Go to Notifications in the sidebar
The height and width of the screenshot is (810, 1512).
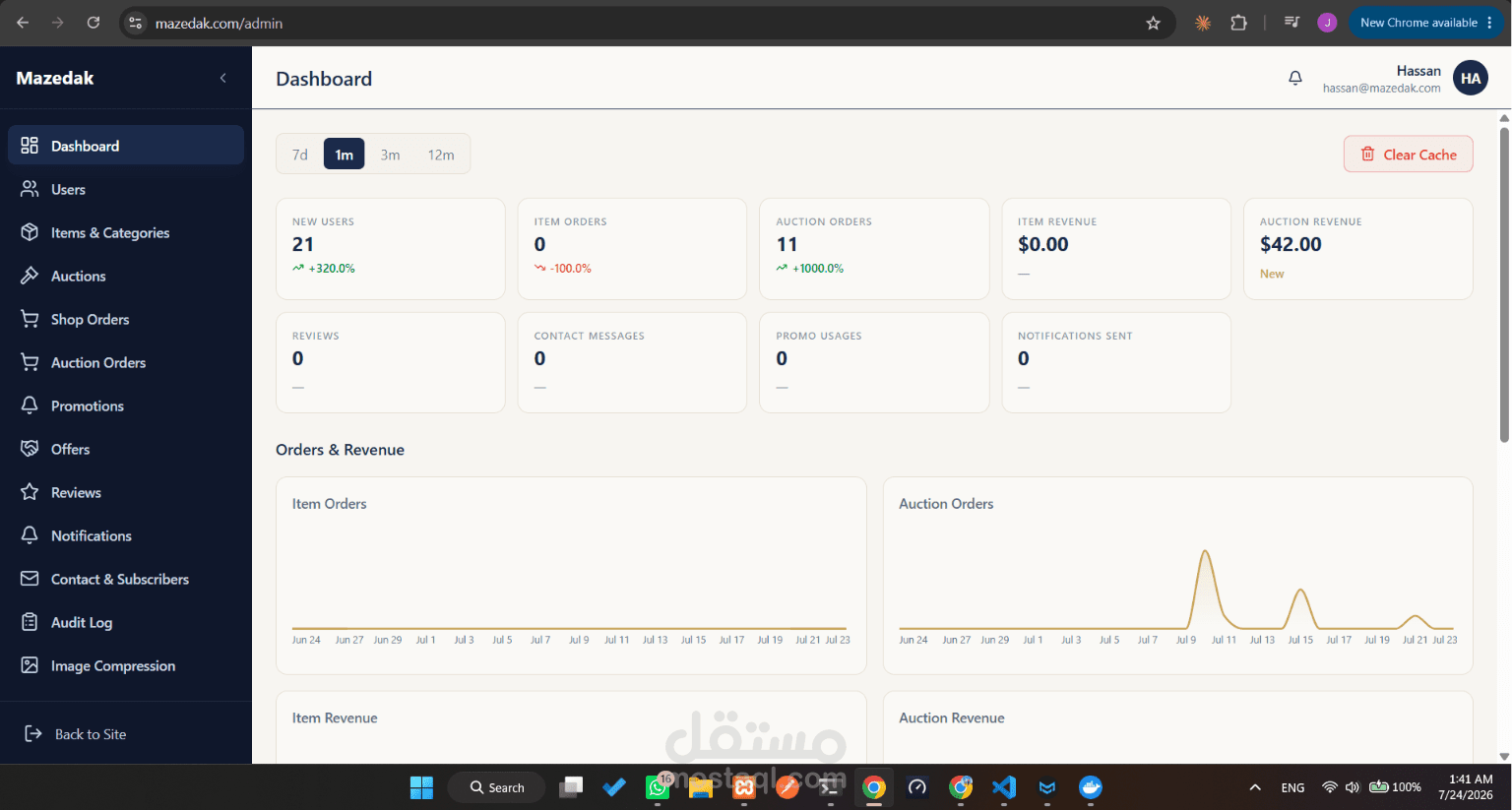click(x=126, y=535)
